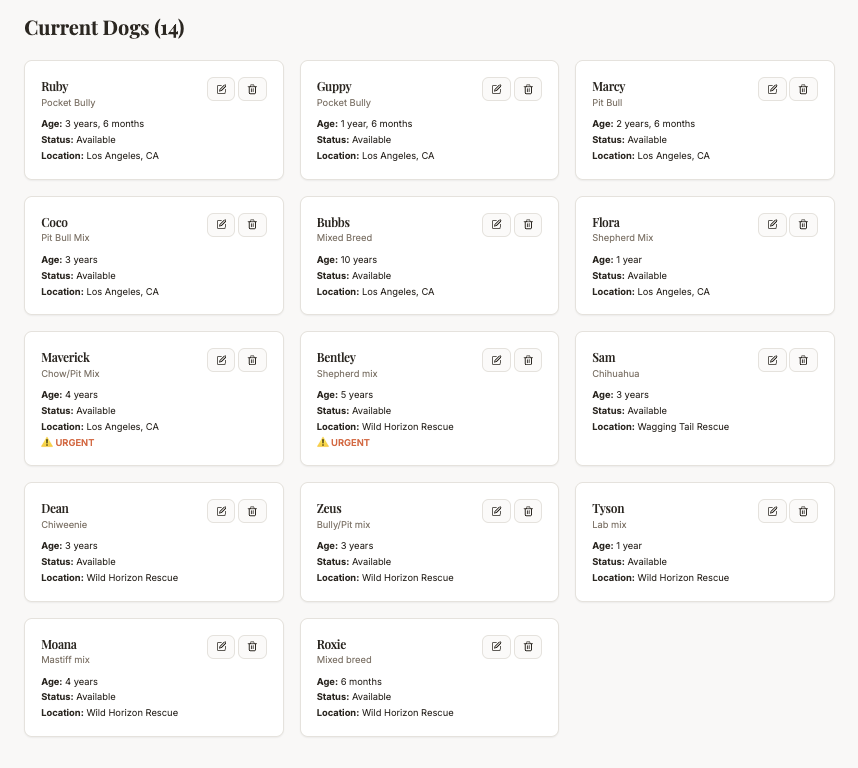Click the URGENT label on Bentley's card
The image size is (858, 768).
343,443
